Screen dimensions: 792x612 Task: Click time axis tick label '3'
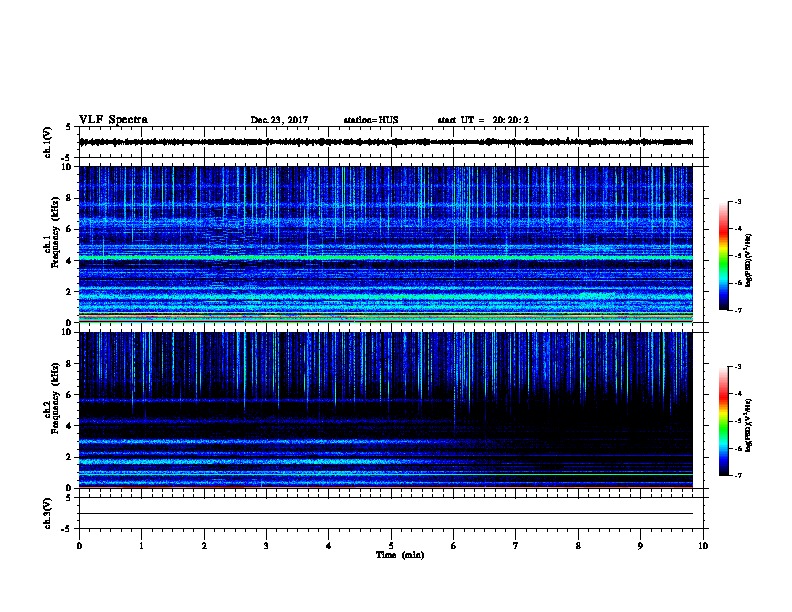tap(266, 545)
